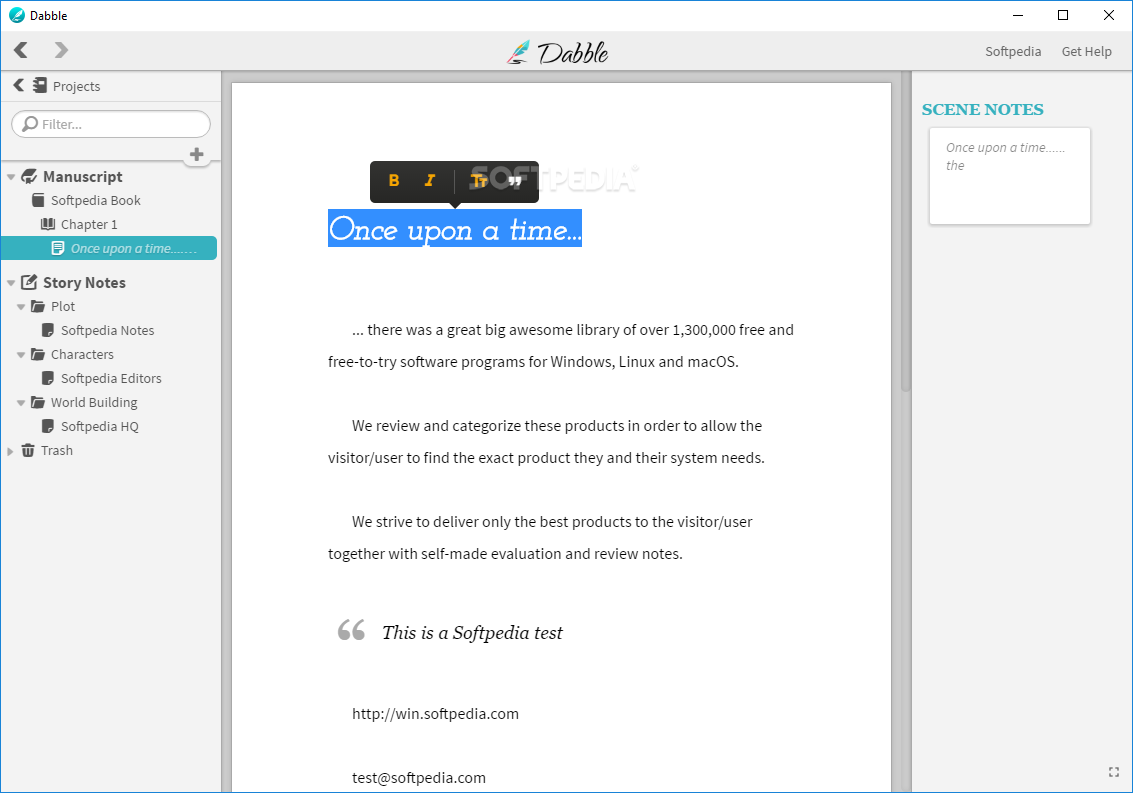The image size is (1133, 793).
Task: Select the Characters folder label
Action: (x=82, y=354)
